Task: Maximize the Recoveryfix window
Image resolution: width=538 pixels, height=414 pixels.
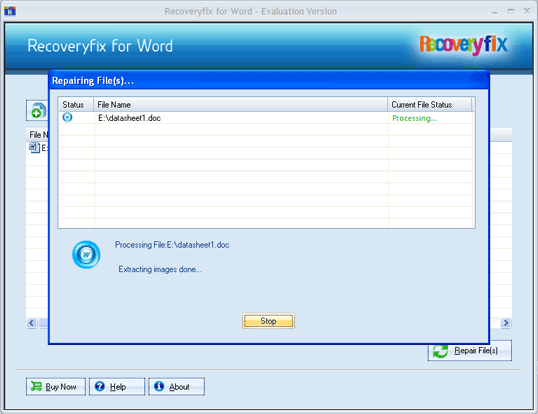Action: click(511, 12)
